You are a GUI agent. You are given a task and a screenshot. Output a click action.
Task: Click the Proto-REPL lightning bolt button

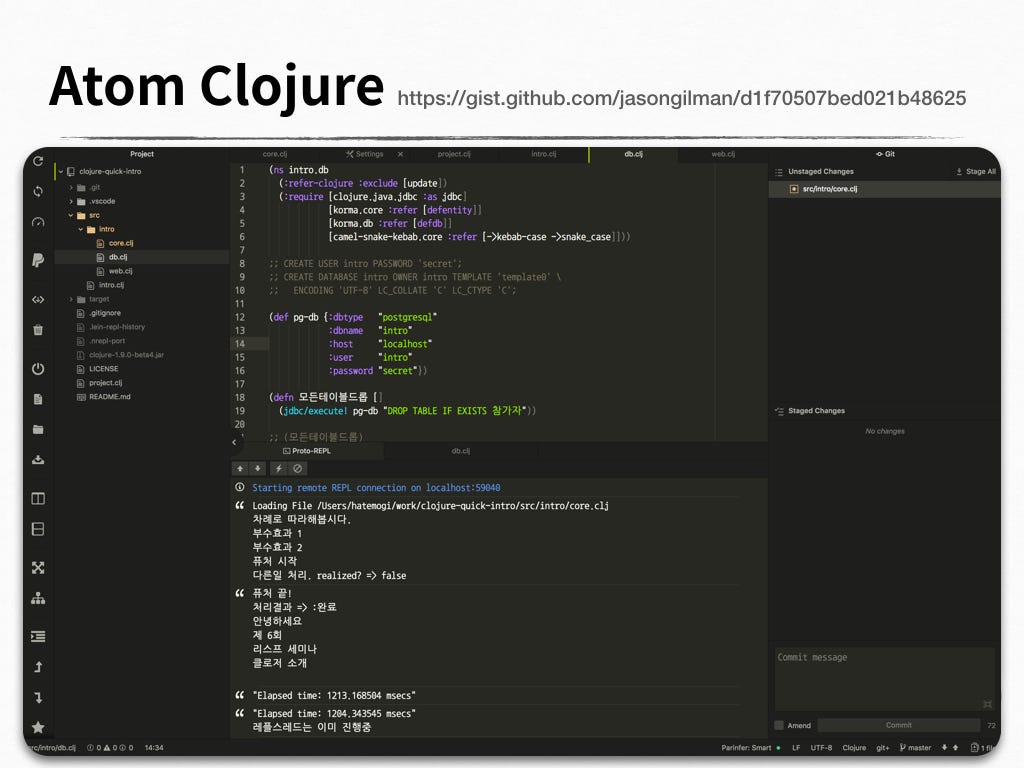pos(279,468)
